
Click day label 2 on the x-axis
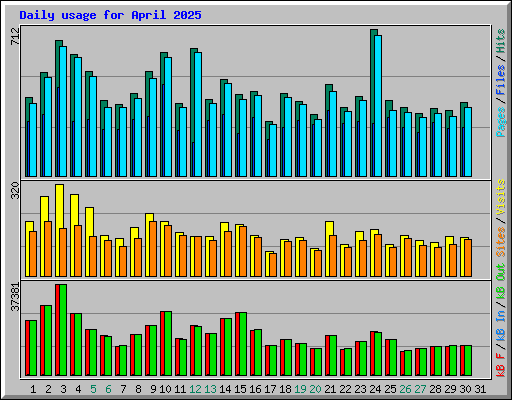tap(48, 389)
